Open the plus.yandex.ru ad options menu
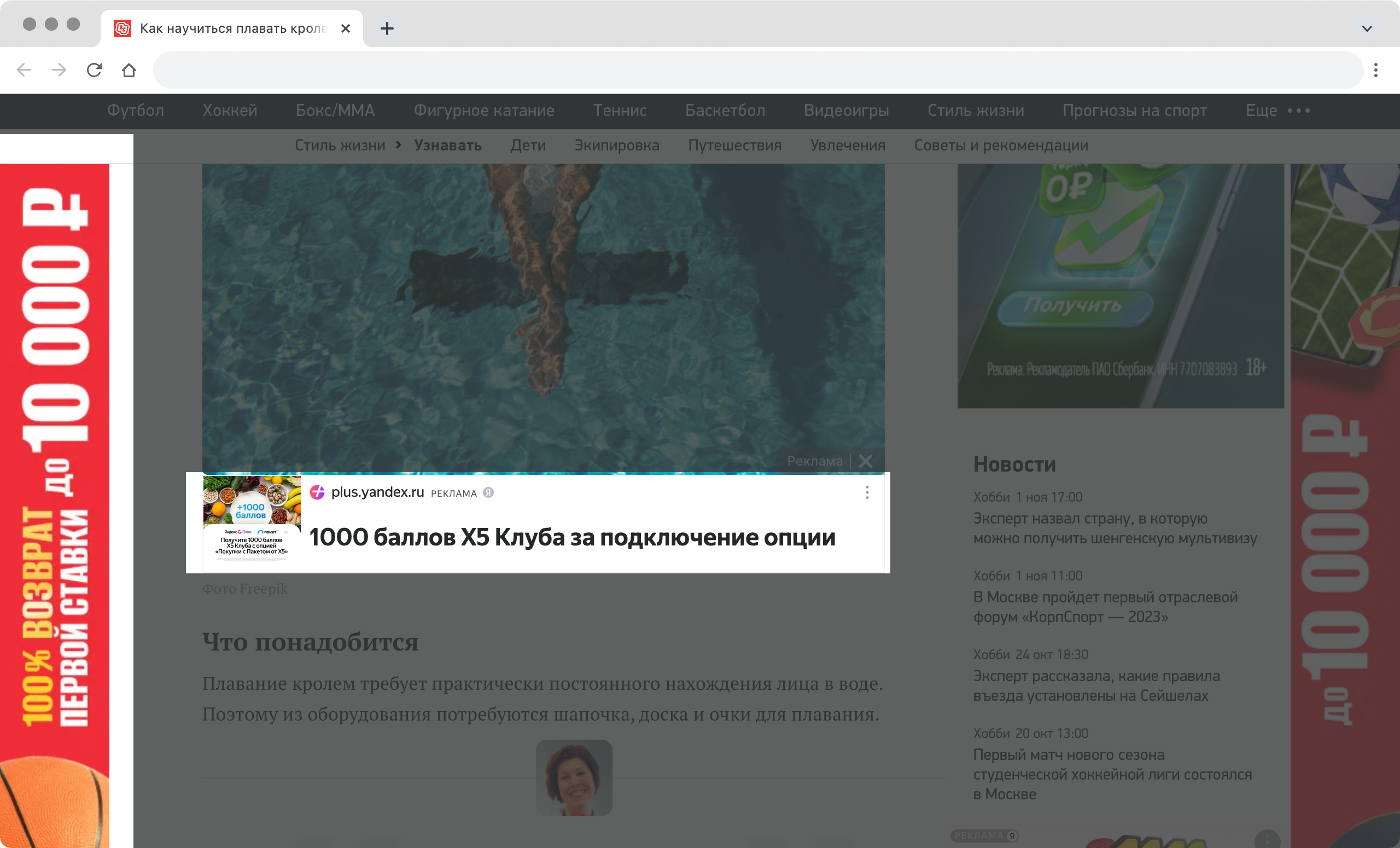The height and width of the screenshot is (848, 1400). [867, 492]
